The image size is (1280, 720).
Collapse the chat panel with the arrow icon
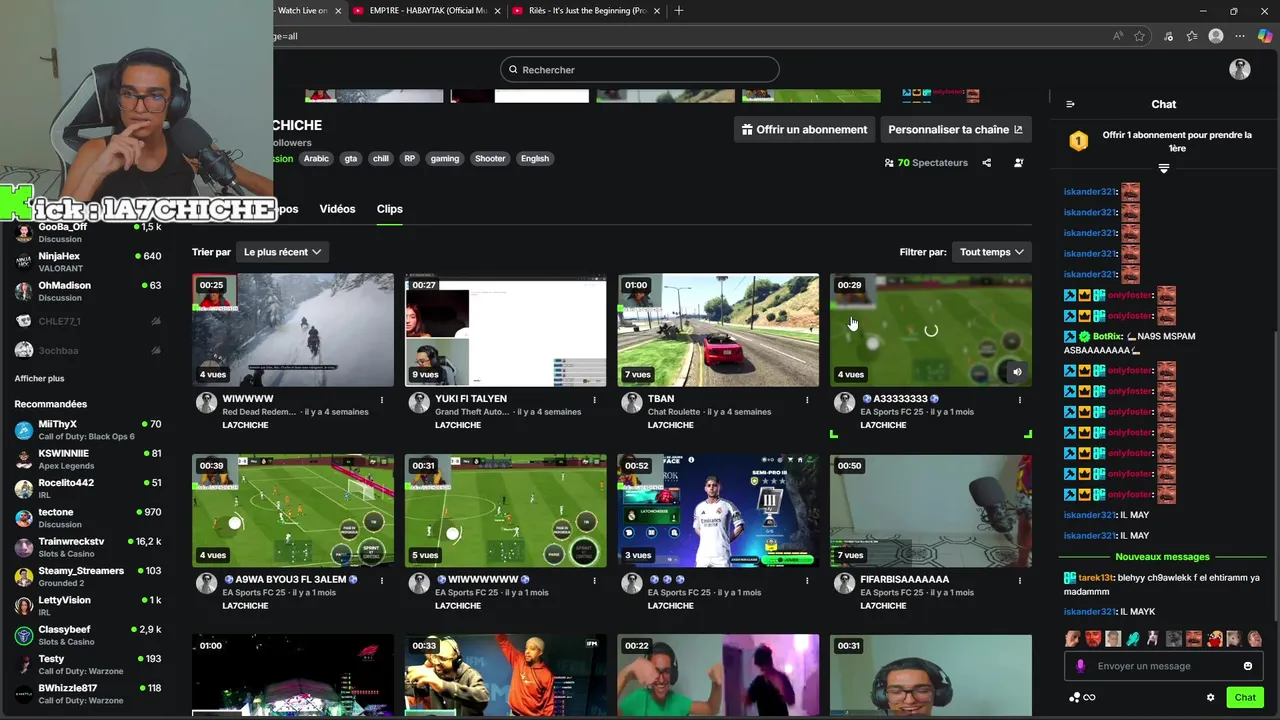point(1070,104)
